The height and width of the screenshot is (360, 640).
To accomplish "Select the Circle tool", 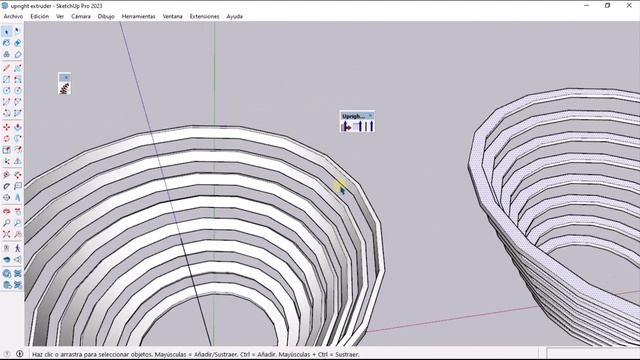I will pos(7,91).
